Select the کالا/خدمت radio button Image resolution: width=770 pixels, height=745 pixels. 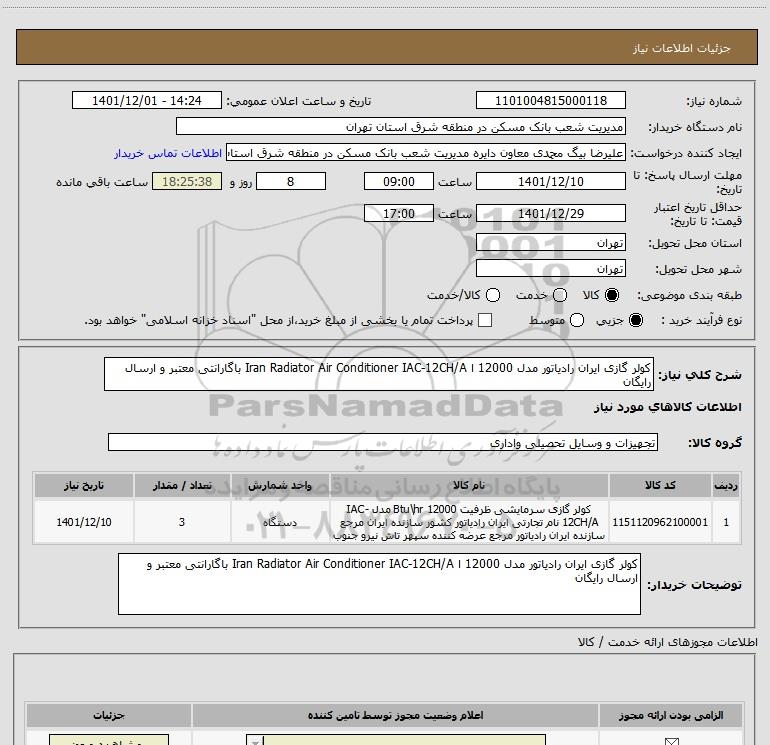tap(493, 295)
